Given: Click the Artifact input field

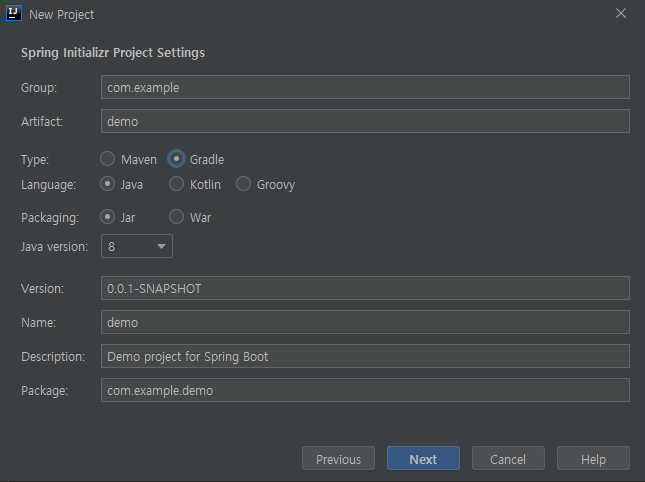Looking at the screenshot, I should 365,121.
